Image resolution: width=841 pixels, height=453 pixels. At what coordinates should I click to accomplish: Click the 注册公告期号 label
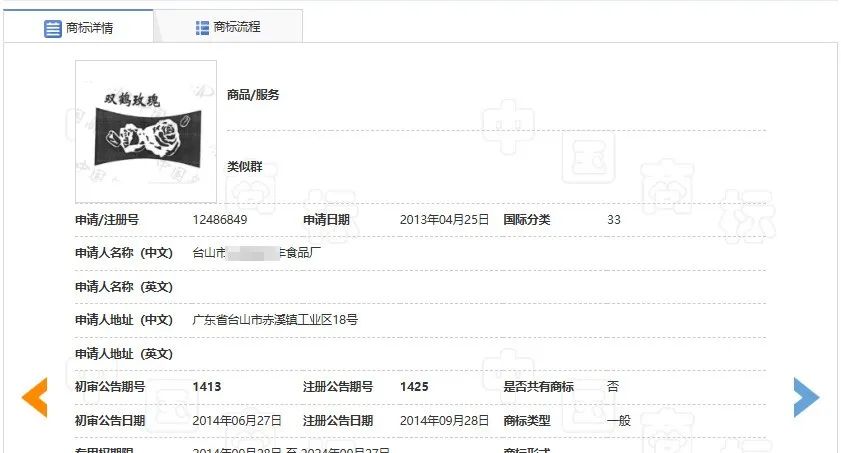tap(338, 387)
